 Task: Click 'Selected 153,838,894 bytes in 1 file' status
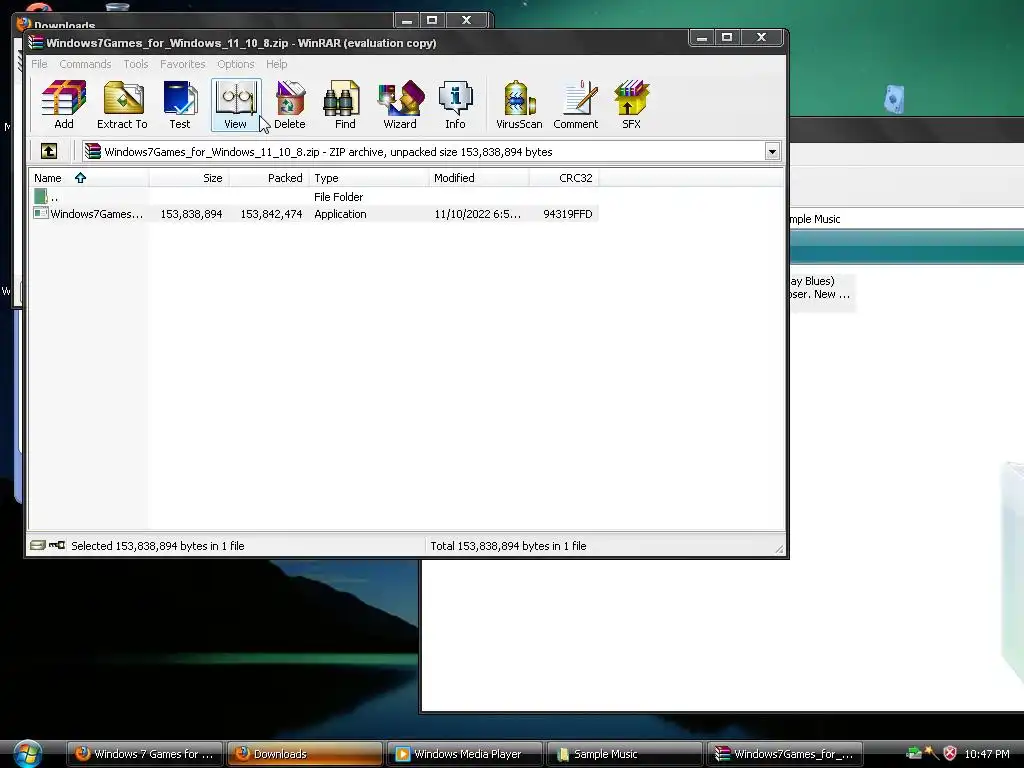(157, 546)
